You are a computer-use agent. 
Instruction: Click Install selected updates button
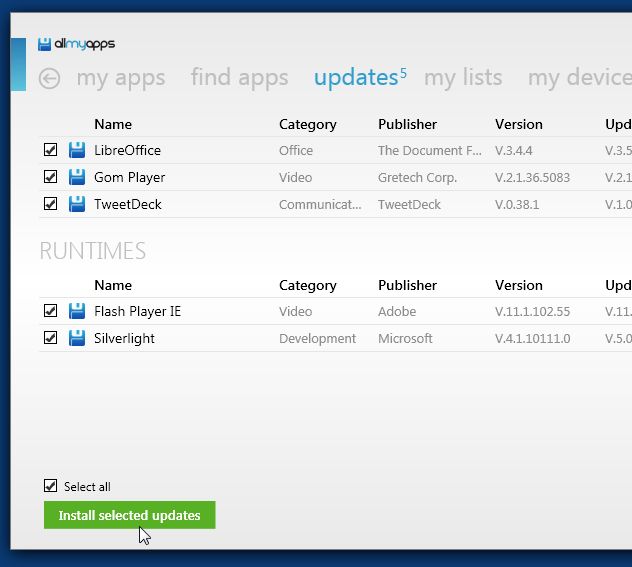129,515
